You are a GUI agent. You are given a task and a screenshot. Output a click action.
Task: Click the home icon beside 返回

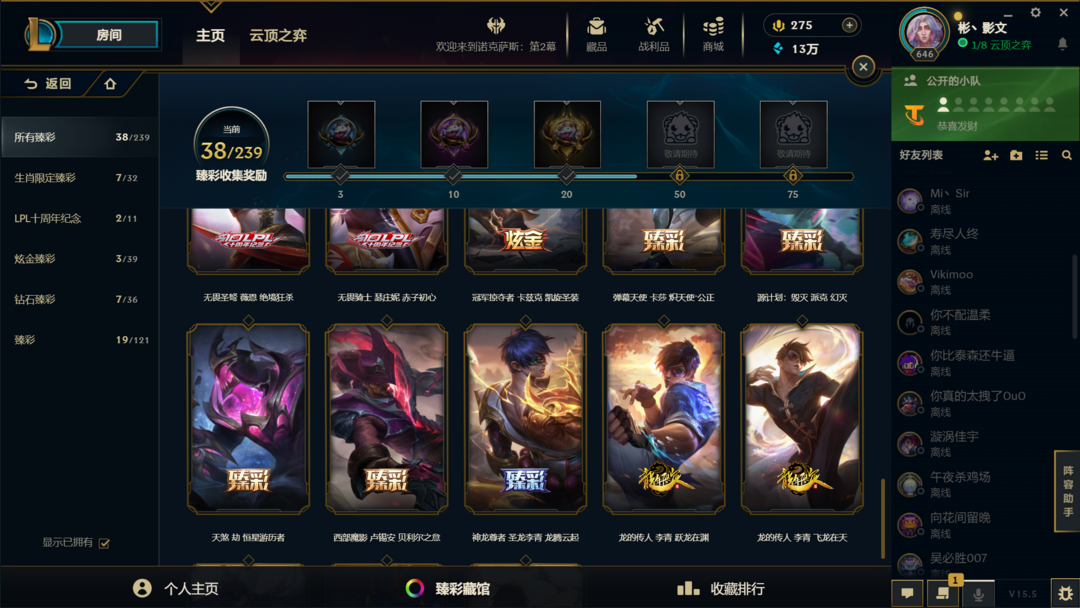(x=110, y=84)
